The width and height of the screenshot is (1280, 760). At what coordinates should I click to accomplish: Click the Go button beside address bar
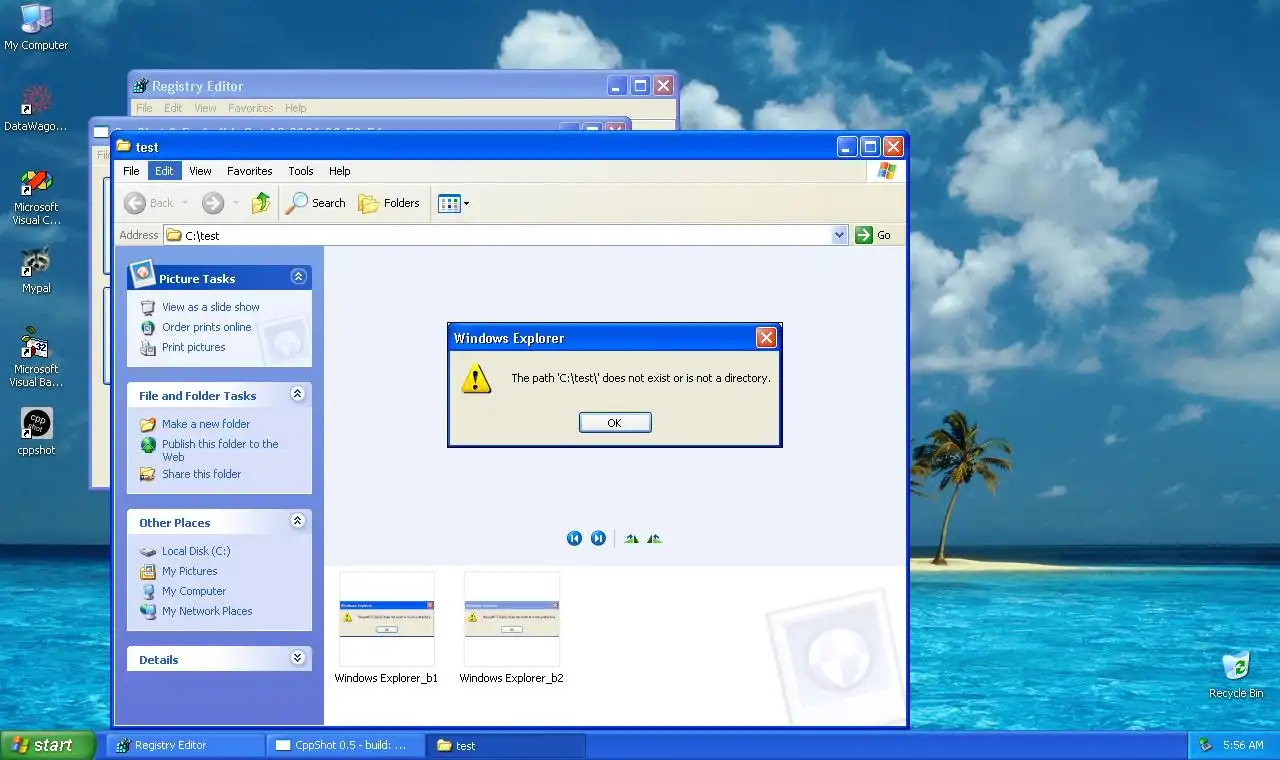(x=873, y=235)
